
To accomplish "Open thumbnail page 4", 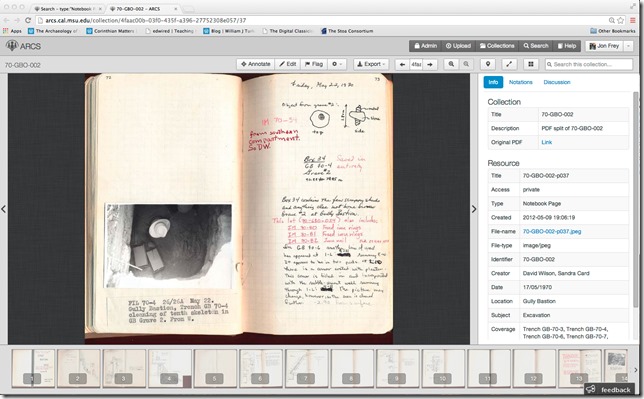I will tap(170, 368).
